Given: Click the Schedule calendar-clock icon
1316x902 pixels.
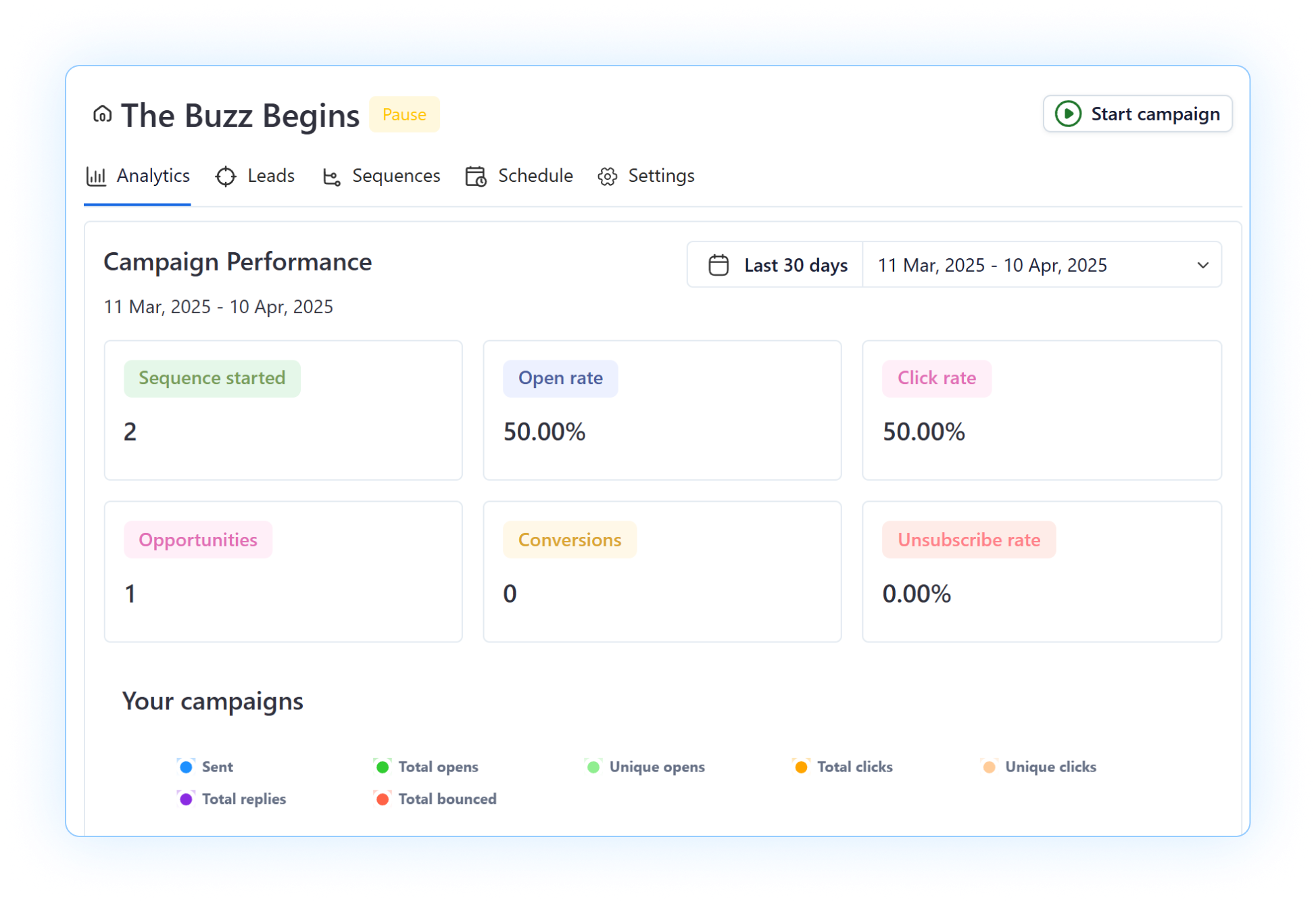Looking at the screenshot, I should [476, 176].
